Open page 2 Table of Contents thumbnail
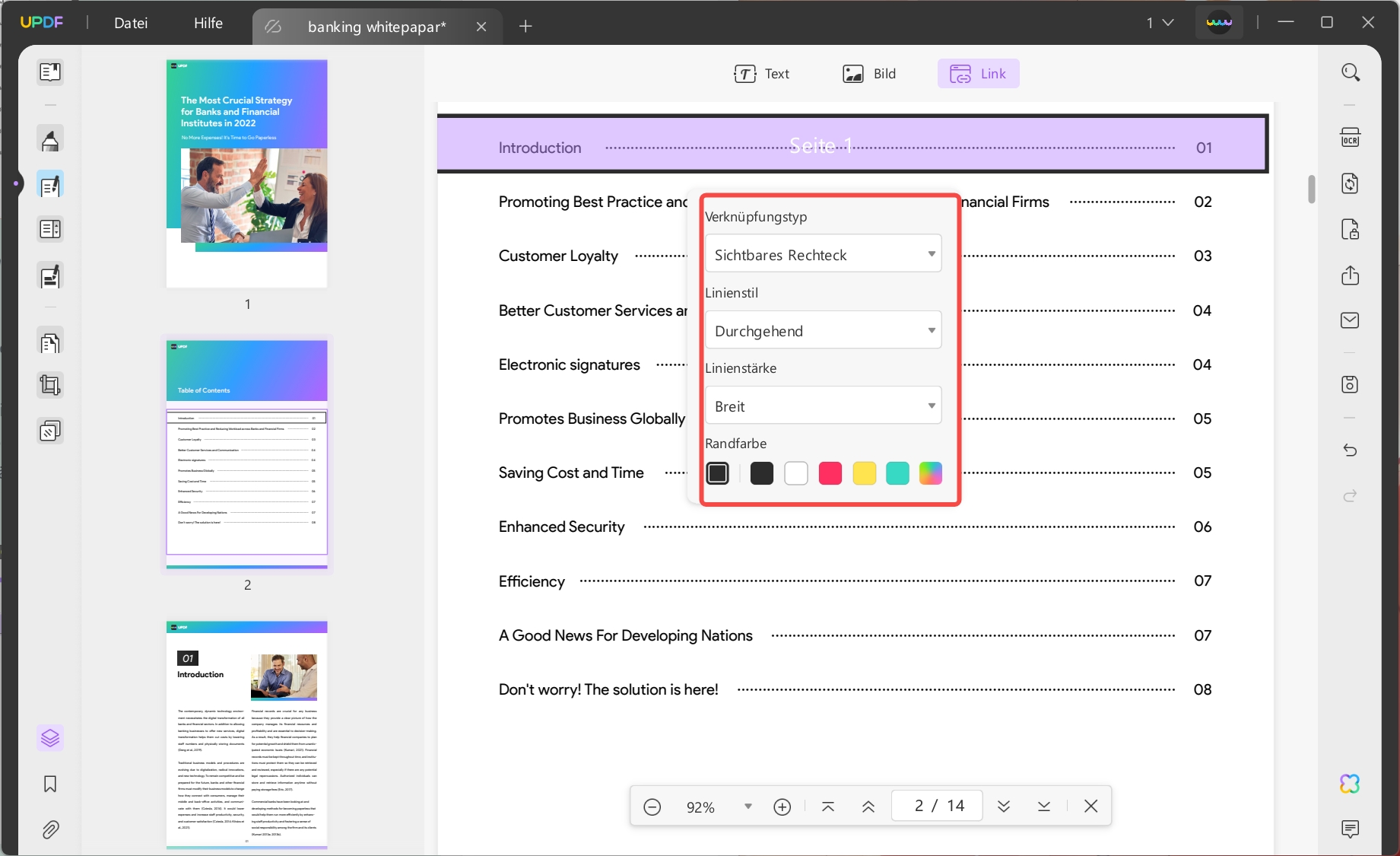Screen dimensions: 1400x856 pos(247,454)
